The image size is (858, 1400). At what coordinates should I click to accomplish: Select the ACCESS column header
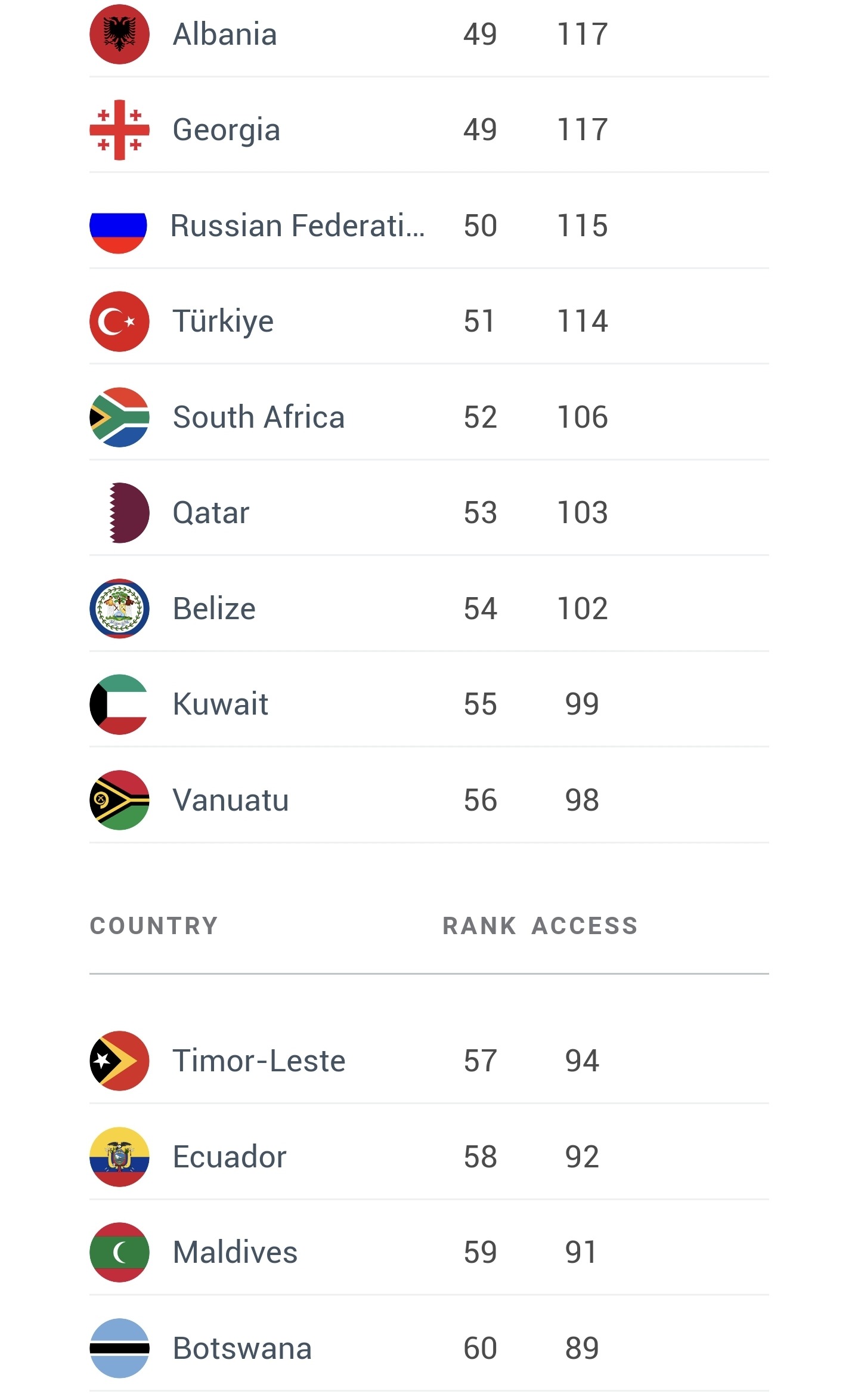[585, 926]
